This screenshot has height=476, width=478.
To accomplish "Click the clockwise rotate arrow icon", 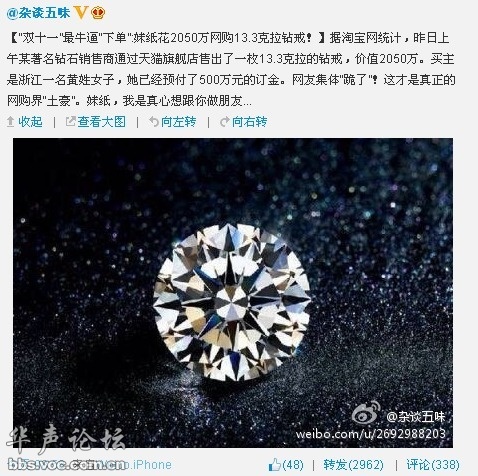I will coord(225,122).
